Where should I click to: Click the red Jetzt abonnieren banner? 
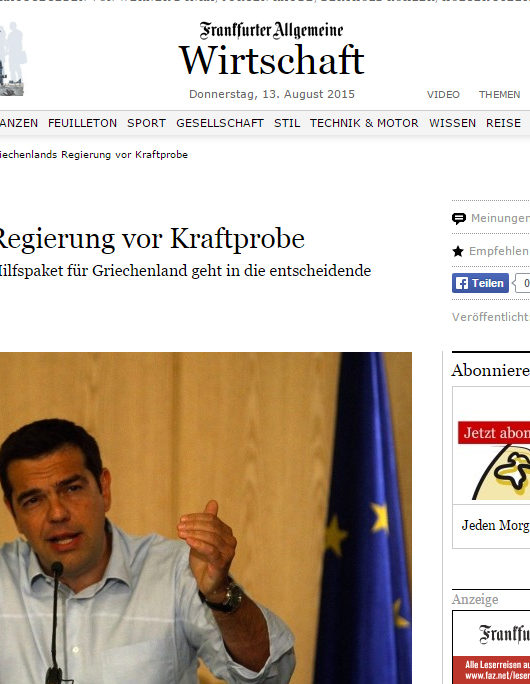(x=494, y=432)
